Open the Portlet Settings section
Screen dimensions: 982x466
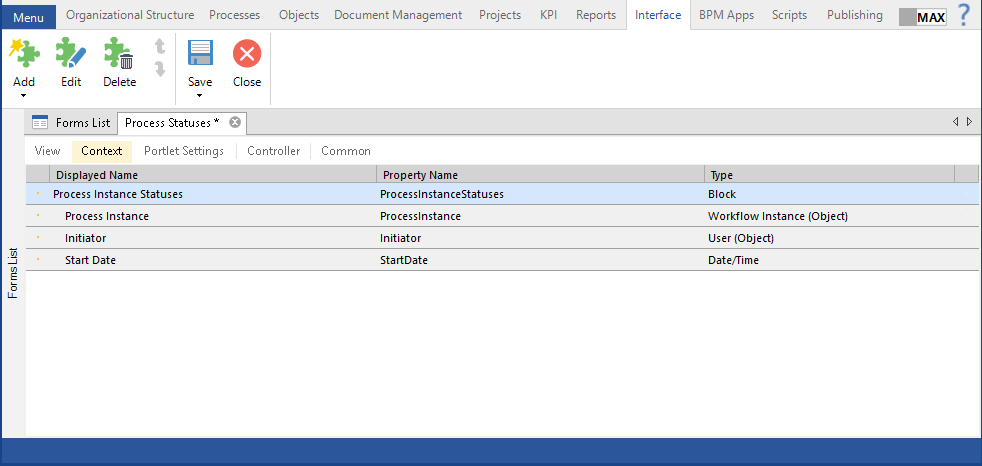pos(183,151)
